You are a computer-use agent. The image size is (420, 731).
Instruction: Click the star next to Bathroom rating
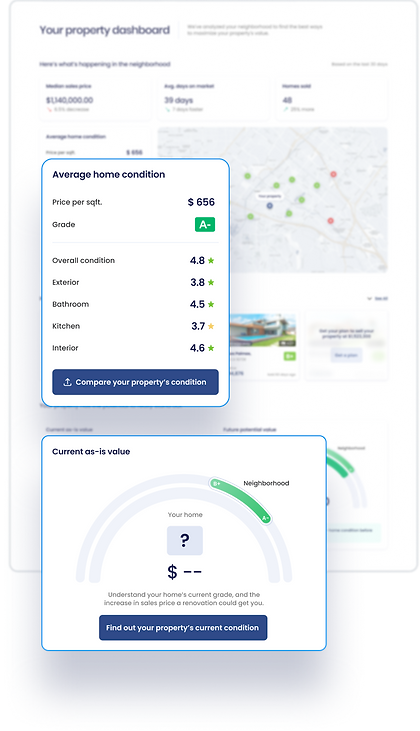[211, 304]
